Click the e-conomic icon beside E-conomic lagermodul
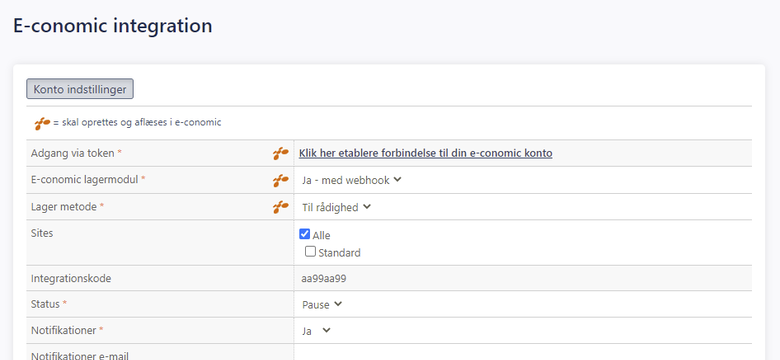The image size is (780, 360). [x=281, y=180]
